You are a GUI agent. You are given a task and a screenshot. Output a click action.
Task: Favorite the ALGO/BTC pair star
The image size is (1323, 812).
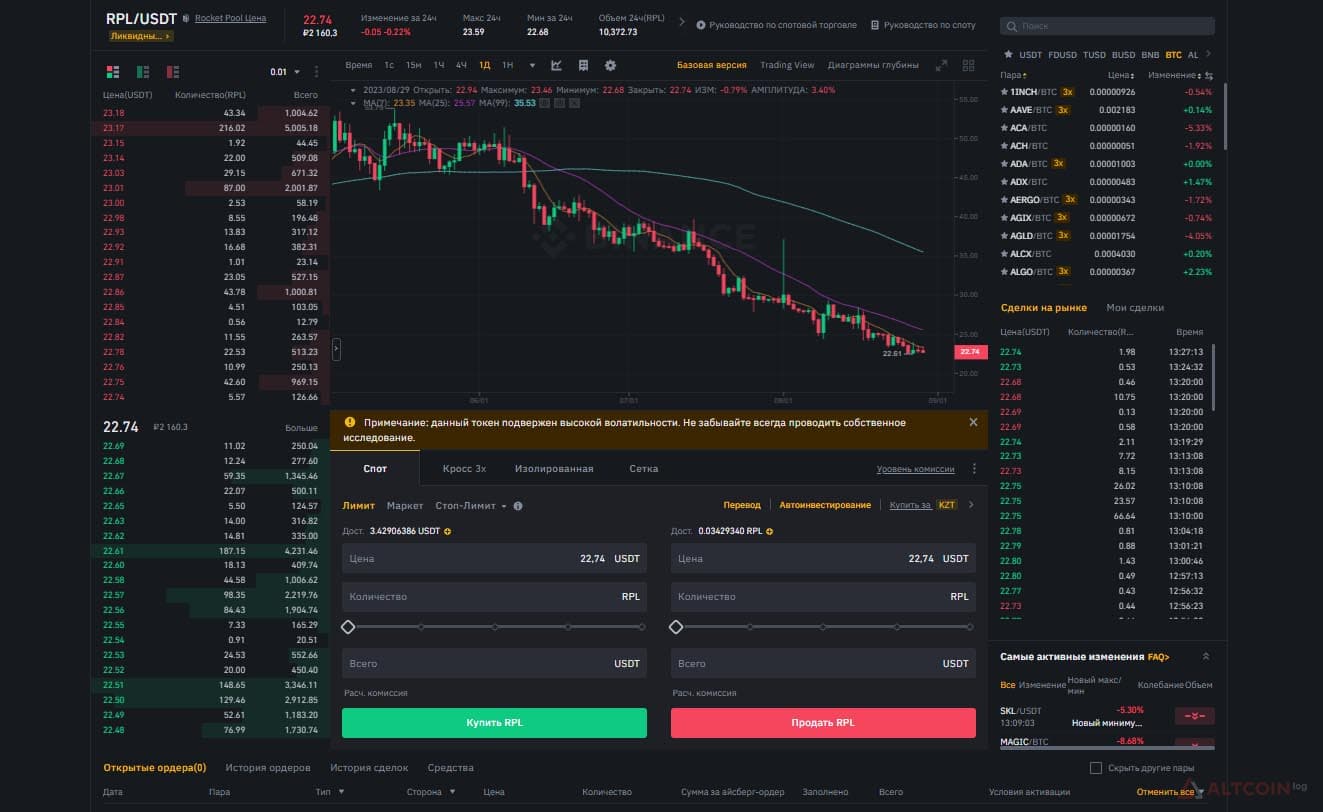(1004, 272)
